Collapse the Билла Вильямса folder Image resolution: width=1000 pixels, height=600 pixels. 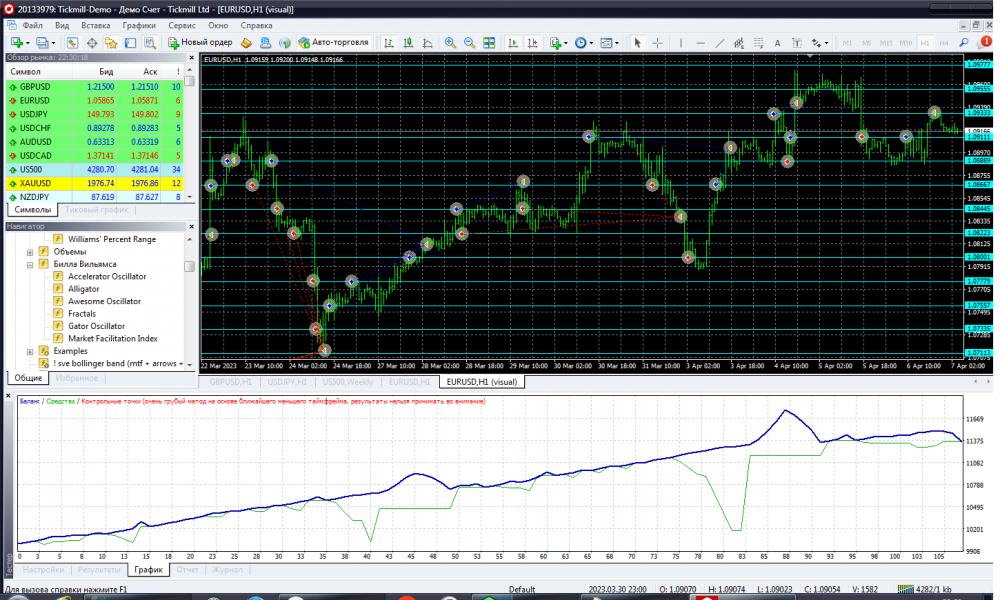[x=30, y=265]
